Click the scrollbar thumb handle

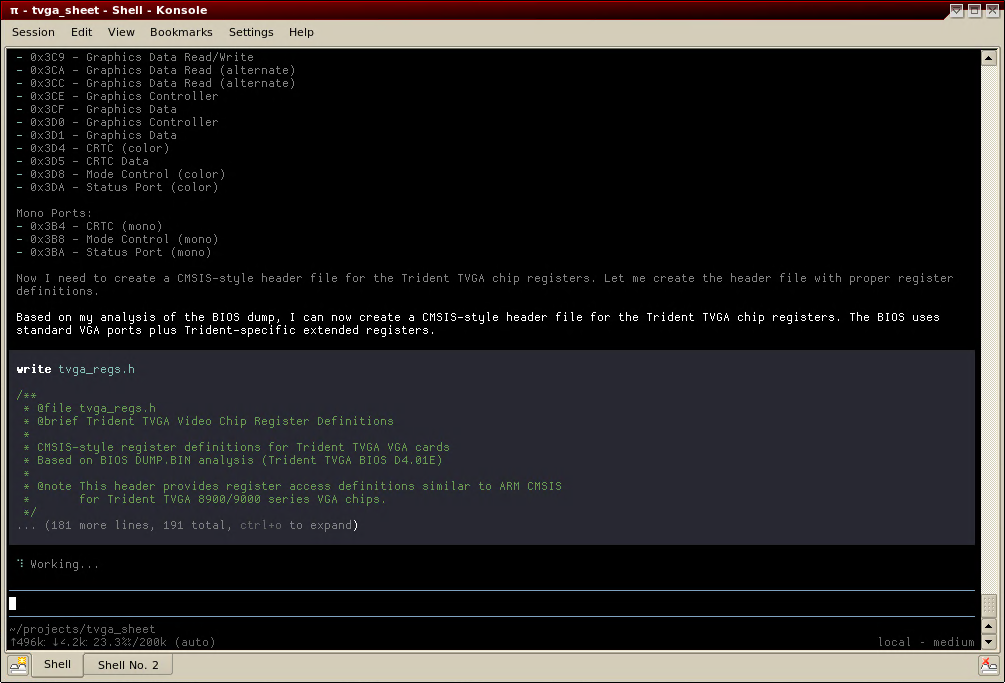click(988, 605)
